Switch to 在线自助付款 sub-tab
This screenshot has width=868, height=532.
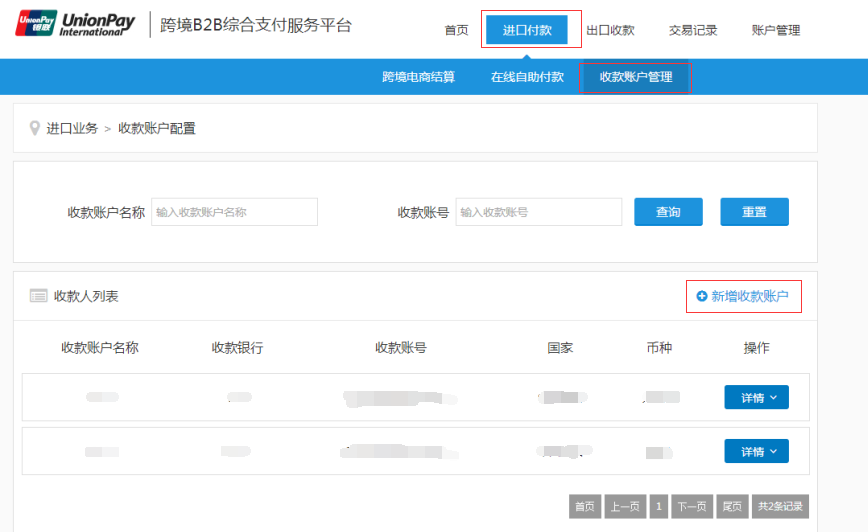click(x=527, y=77)
